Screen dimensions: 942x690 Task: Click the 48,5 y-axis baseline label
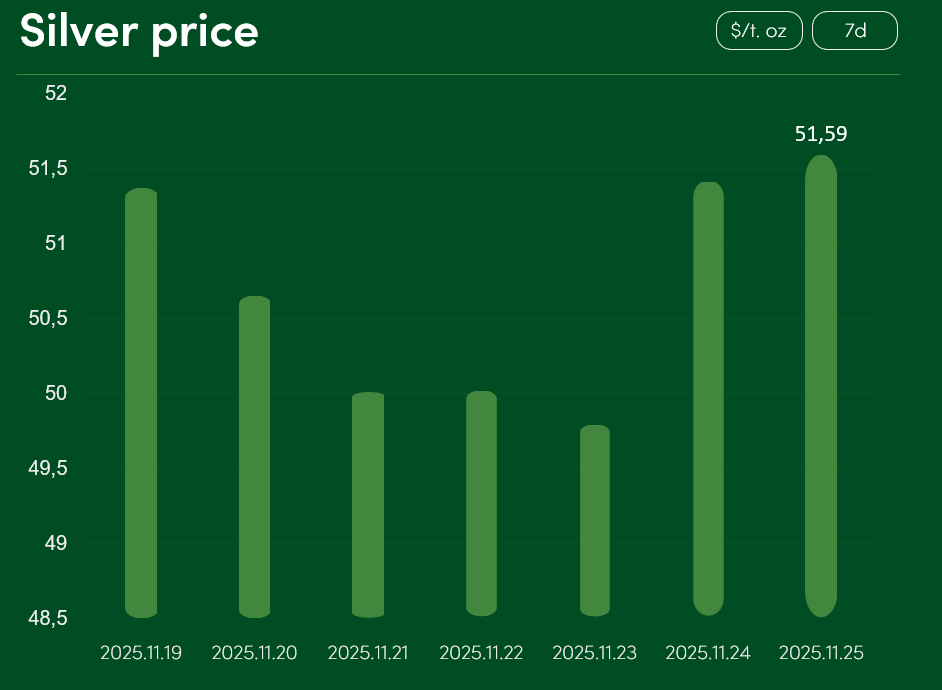(49, 618)
